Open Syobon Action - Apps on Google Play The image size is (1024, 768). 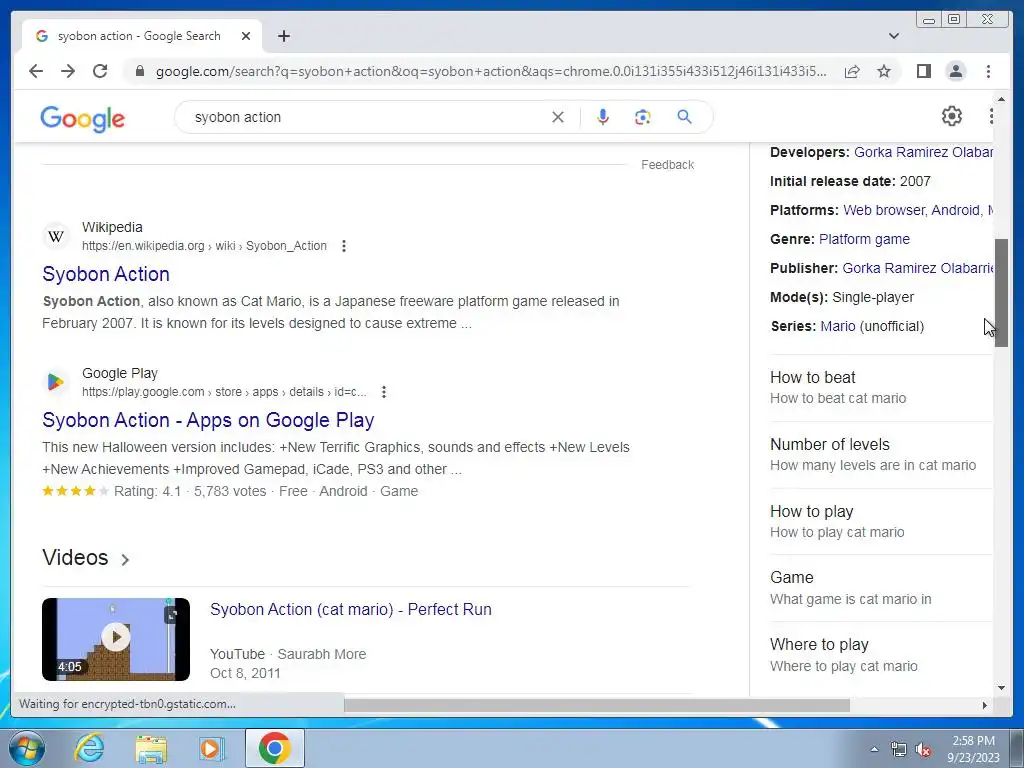tap(208, 420)
